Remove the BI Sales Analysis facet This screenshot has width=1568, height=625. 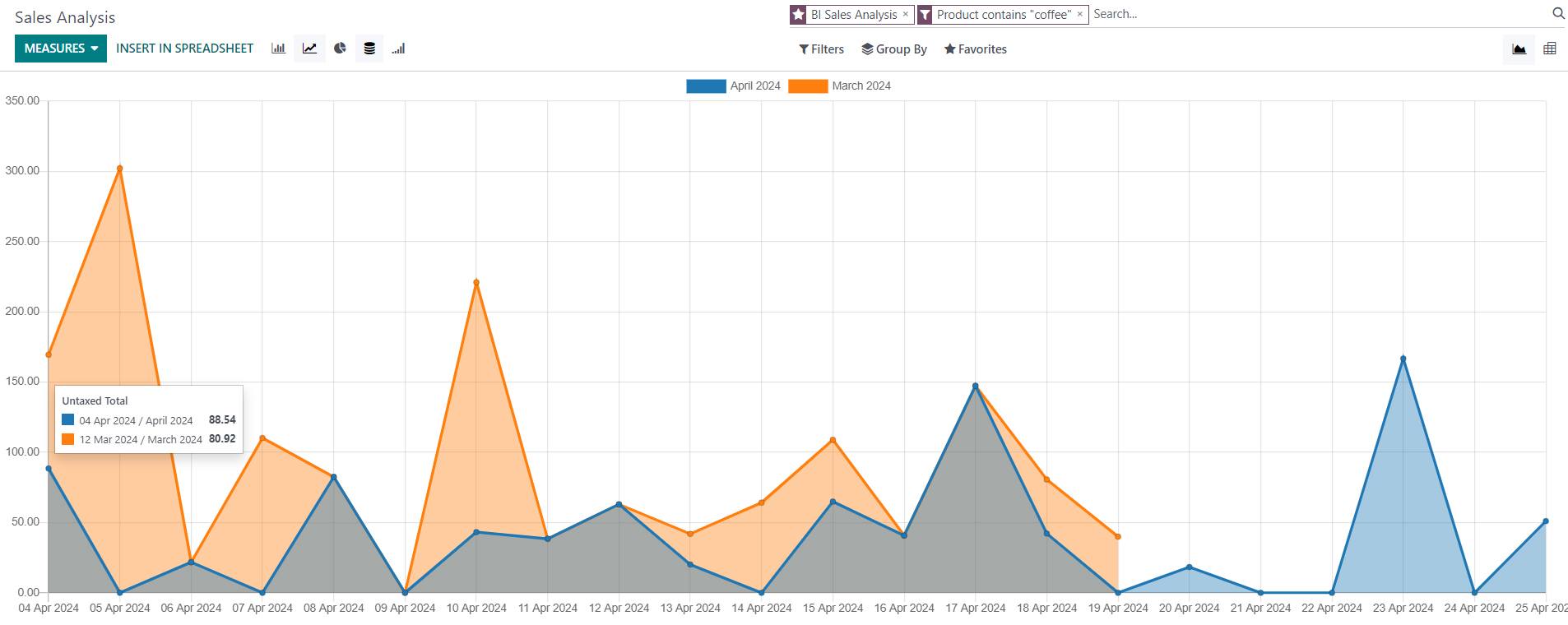coord(906,14)
